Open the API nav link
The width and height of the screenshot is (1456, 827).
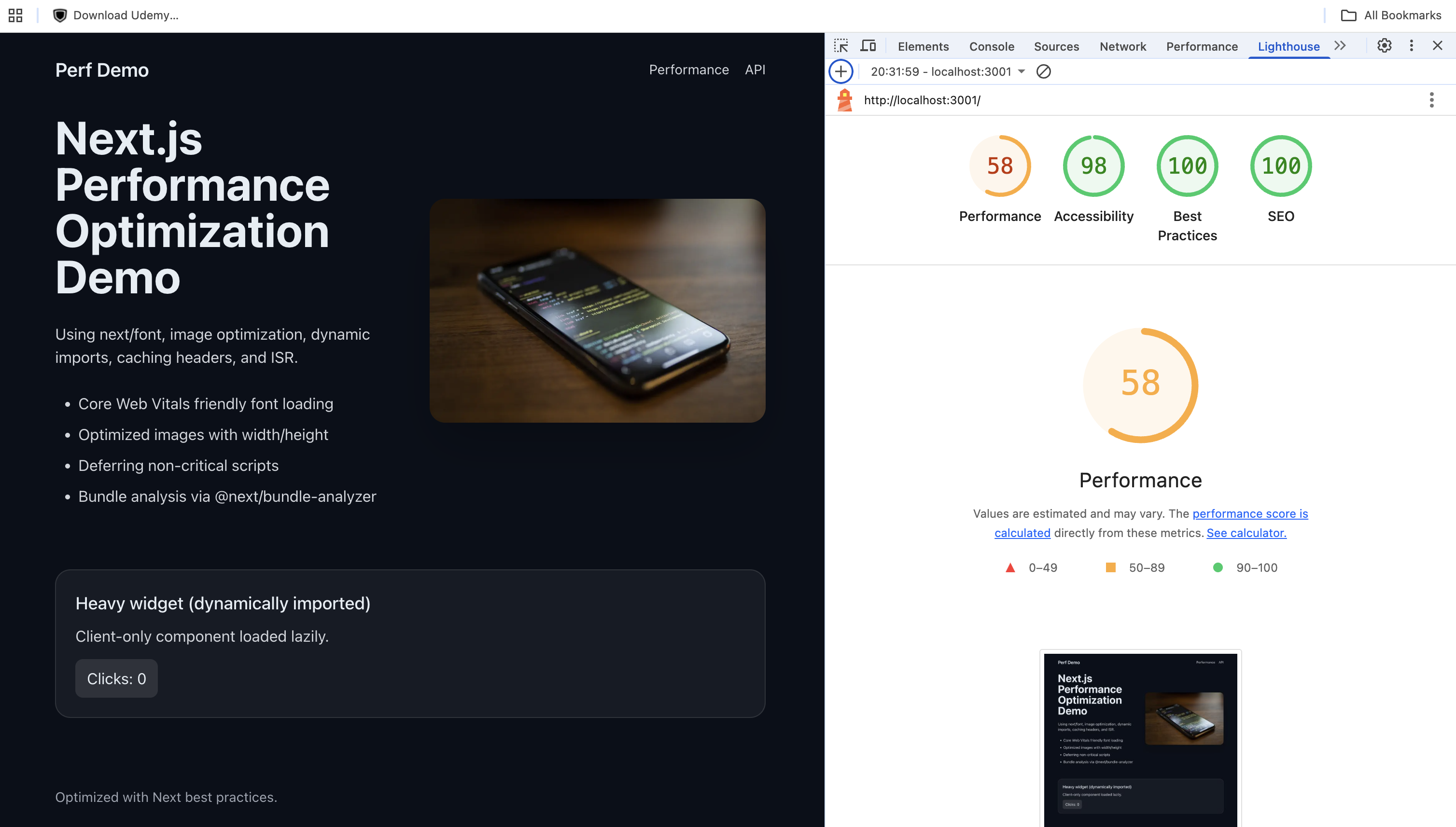[756, 69]
